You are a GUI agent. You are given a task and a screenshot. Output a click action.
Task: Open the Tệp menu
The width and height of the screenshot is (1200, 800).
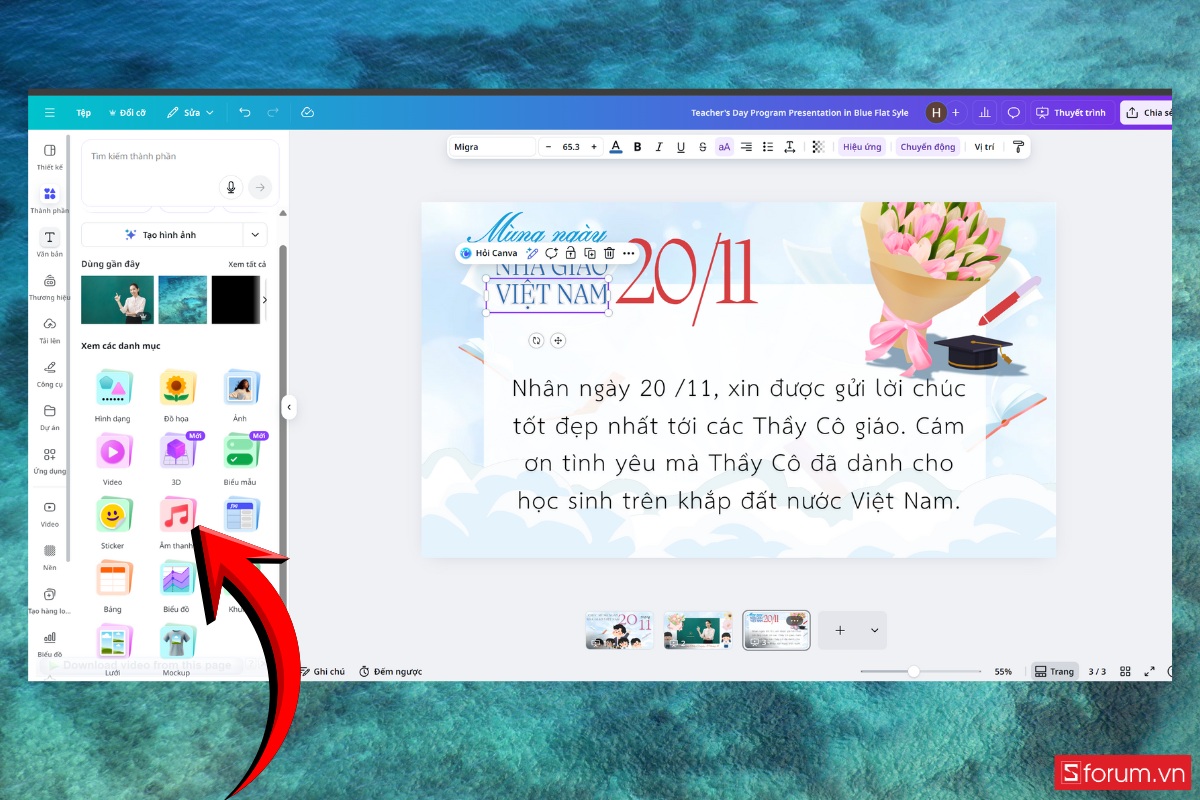83,112
